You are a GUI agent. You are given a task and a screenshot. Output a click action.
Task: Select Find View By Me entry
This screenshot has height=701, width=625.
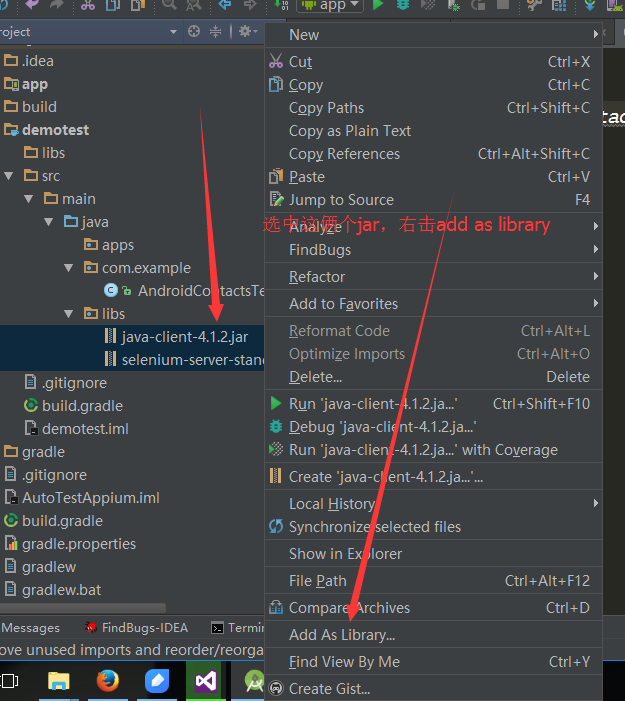433,662
